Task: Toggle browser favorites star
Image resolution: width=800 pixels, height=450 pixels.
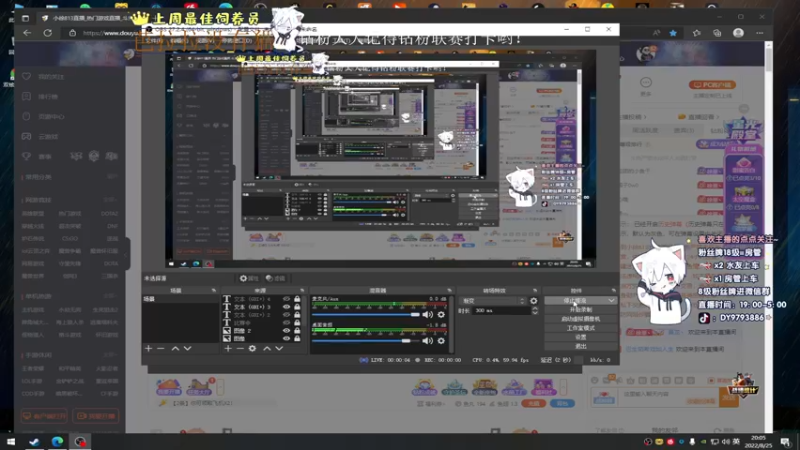Action: [x=673, y=33]
